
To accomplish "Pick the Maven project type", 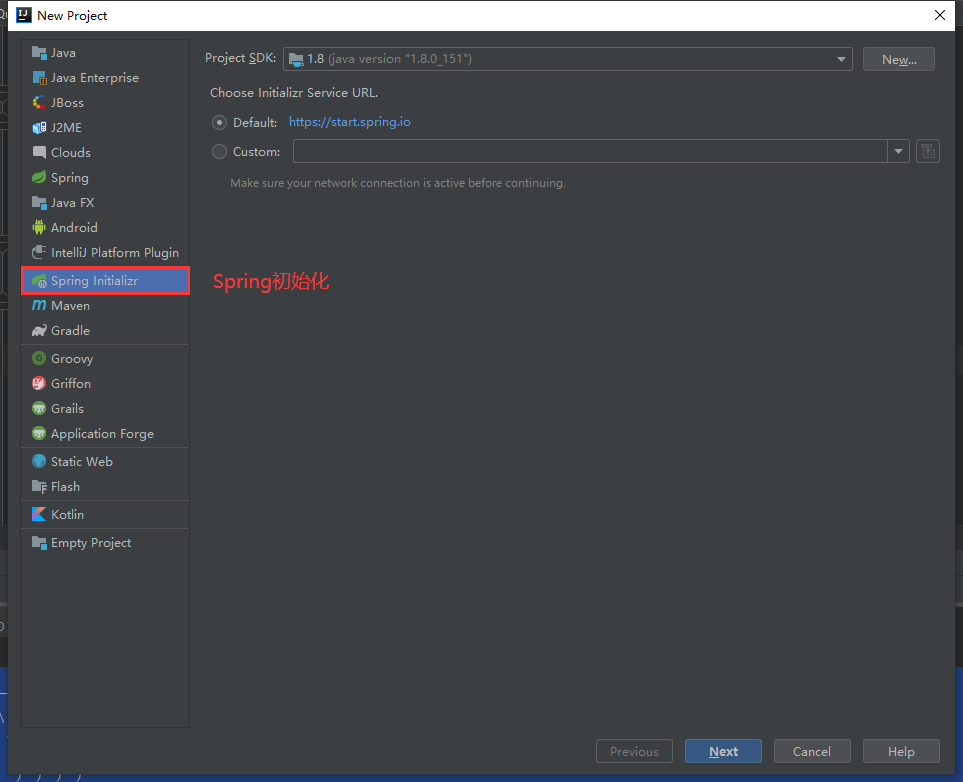I will point(105,305).
